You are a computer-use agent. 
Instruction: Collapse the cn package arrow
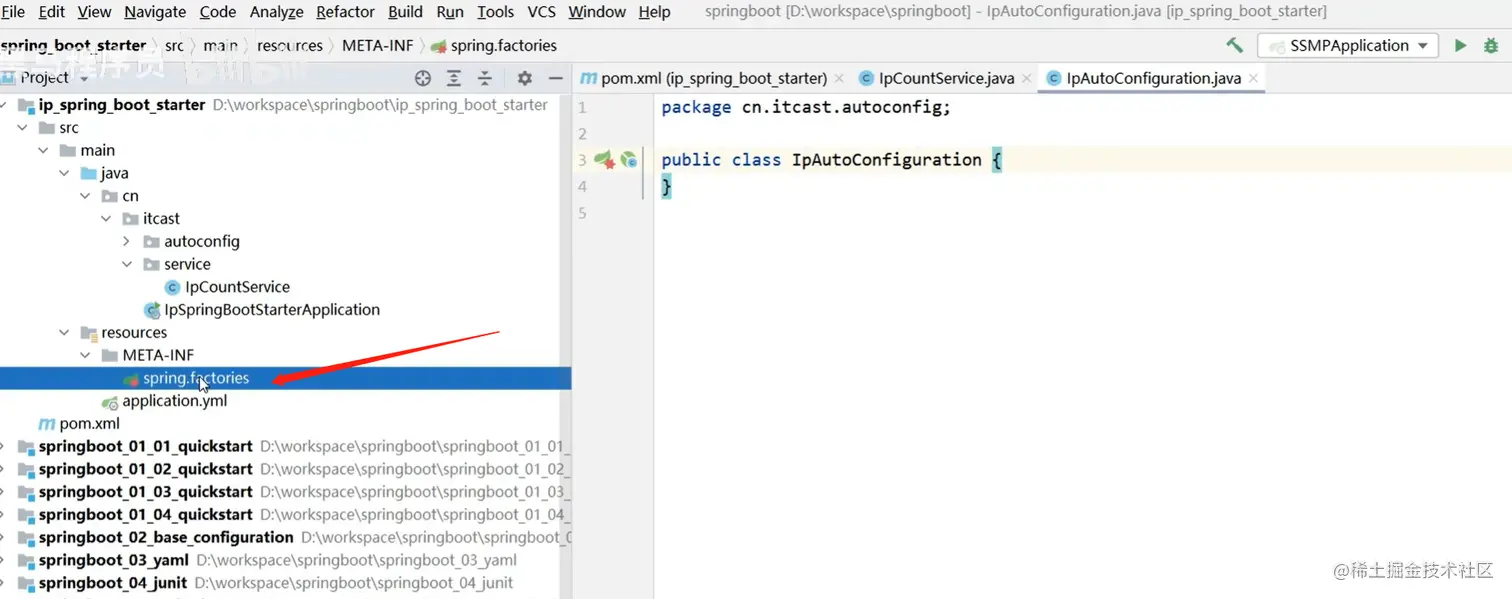coord(85,196)
